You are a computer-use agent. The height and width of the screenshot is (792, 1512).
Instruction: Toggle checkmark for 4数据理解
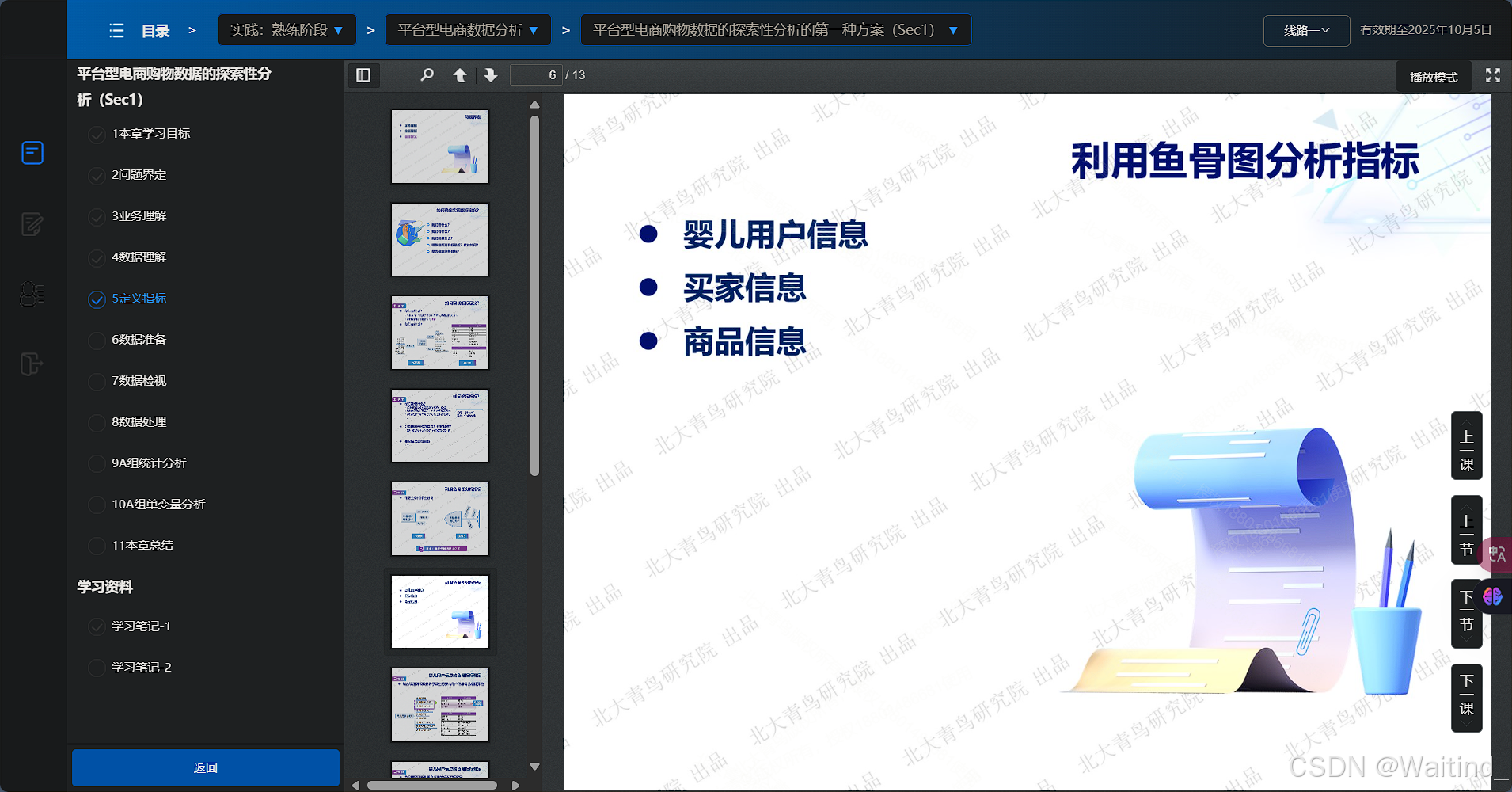click(97, 258)
